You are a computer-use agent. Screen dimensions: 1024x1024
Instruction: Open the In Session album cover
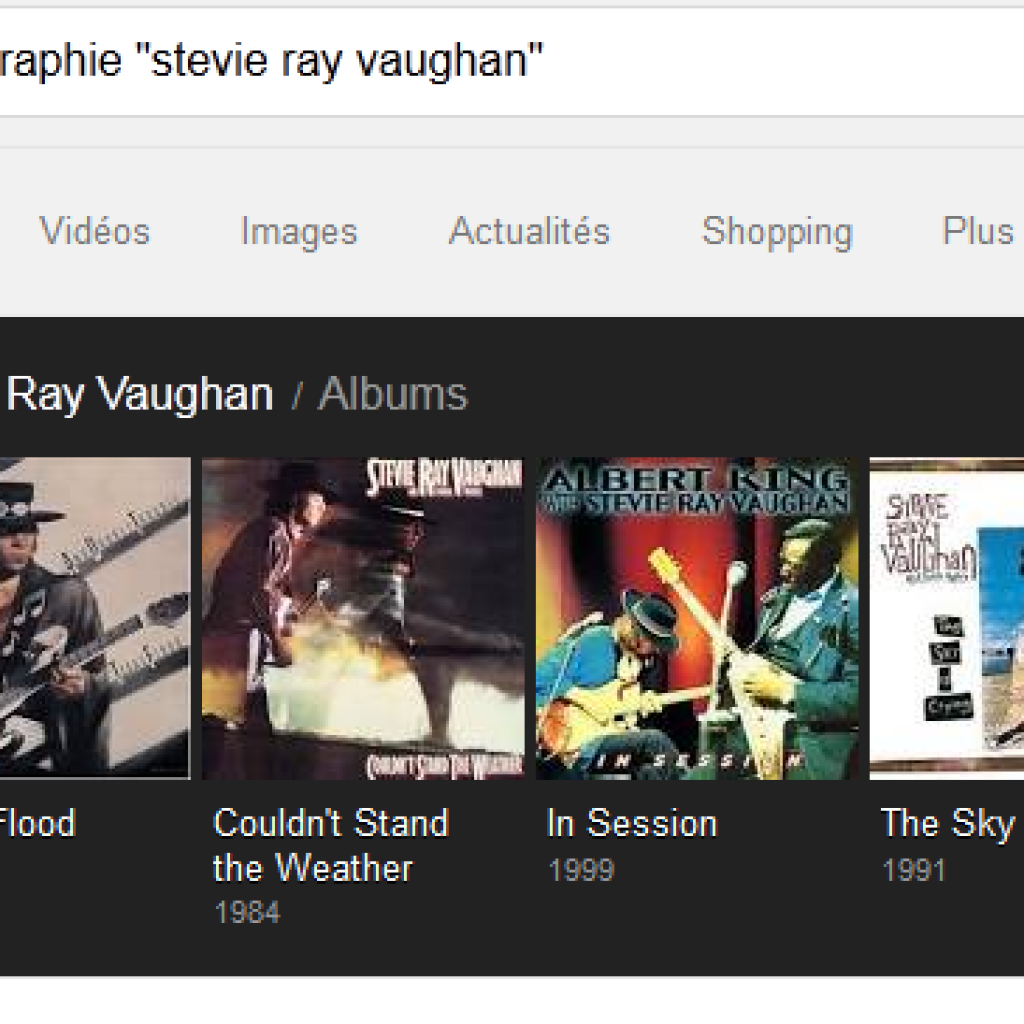pos(696,618)
